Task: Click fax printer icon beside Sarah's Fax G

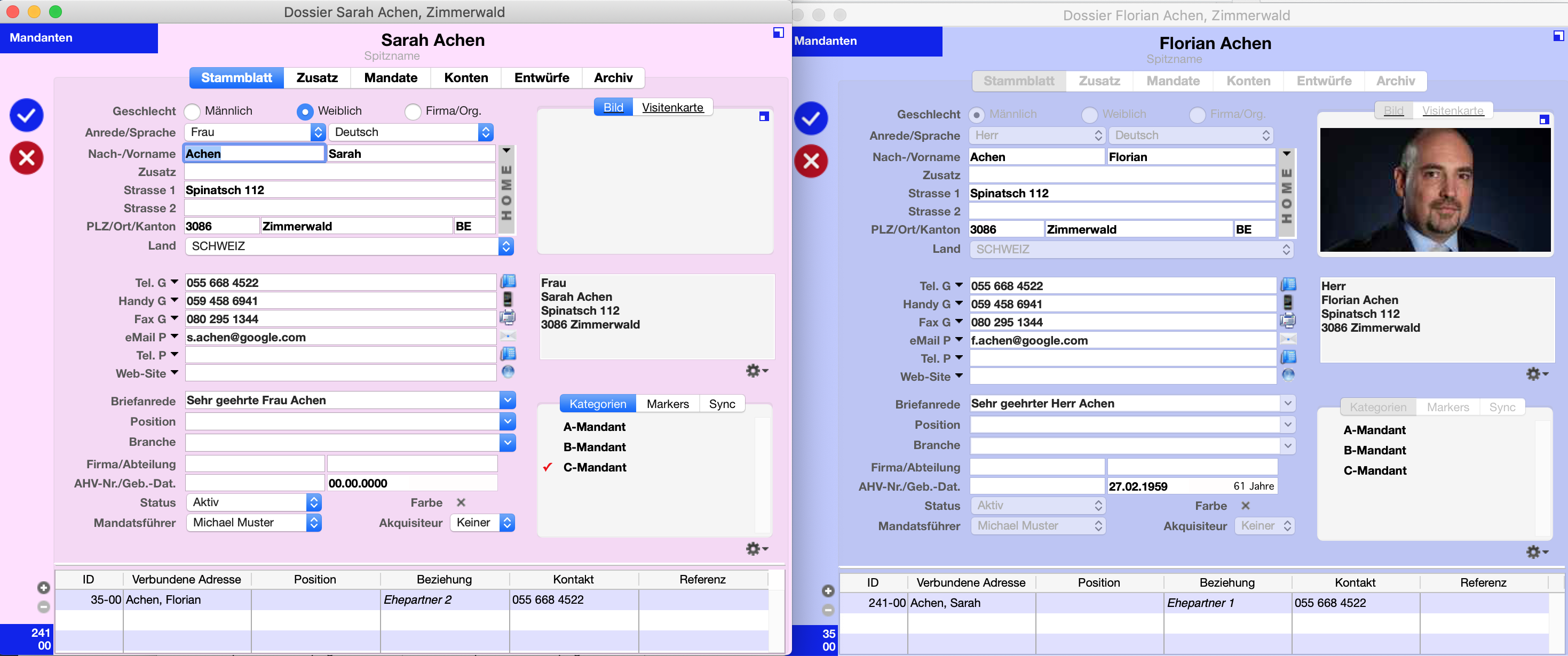Action: [508, 318]
